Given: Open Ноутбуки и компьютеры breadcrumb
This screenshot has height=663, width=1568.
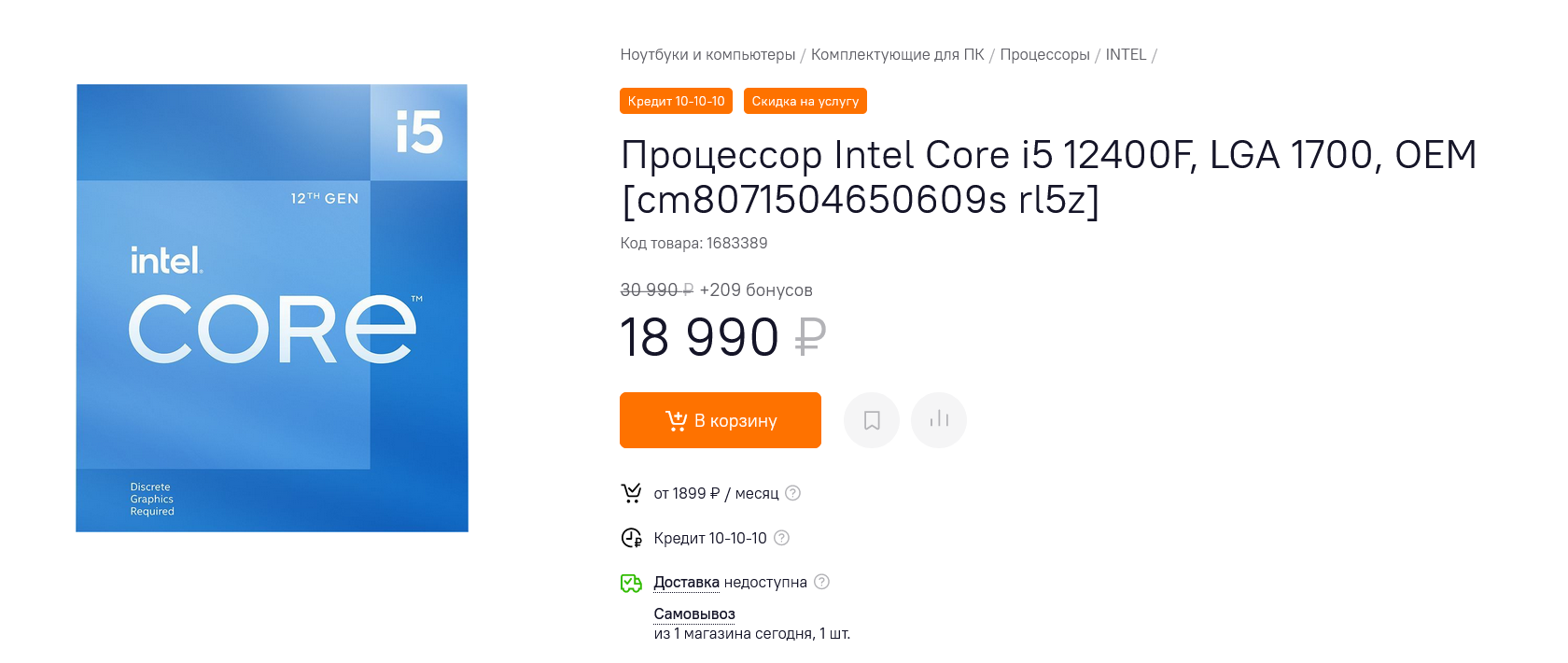Looking at the screenshot, I should pos(707,54).
